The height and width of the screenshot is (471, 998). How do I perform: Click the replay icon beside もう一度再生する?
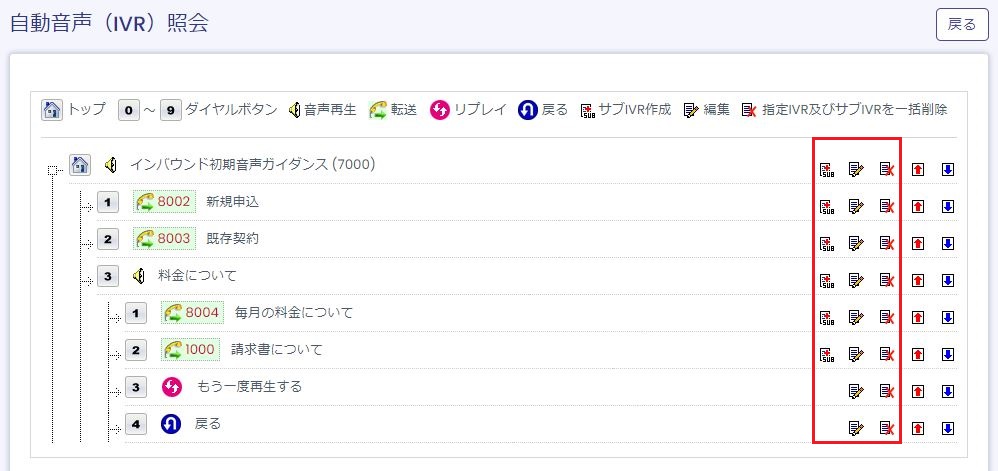coord(171,387)
